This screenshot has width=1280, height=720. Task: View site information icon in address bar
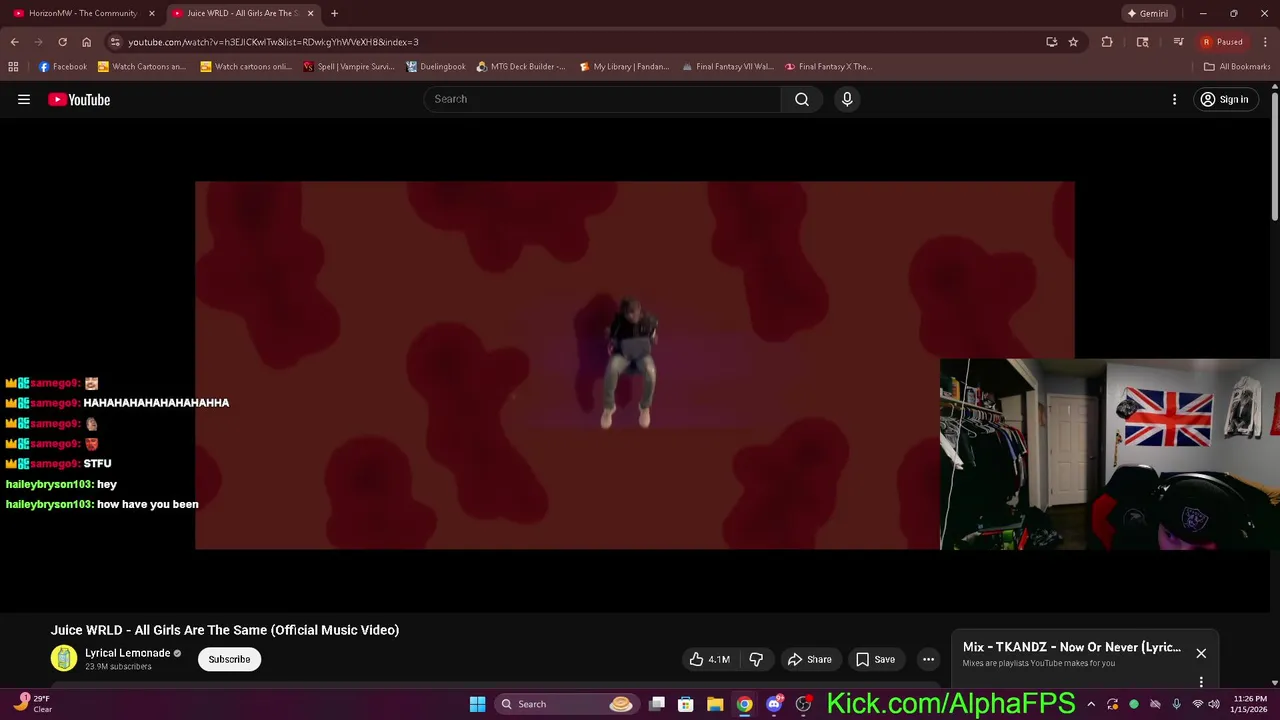pos(115,42)
